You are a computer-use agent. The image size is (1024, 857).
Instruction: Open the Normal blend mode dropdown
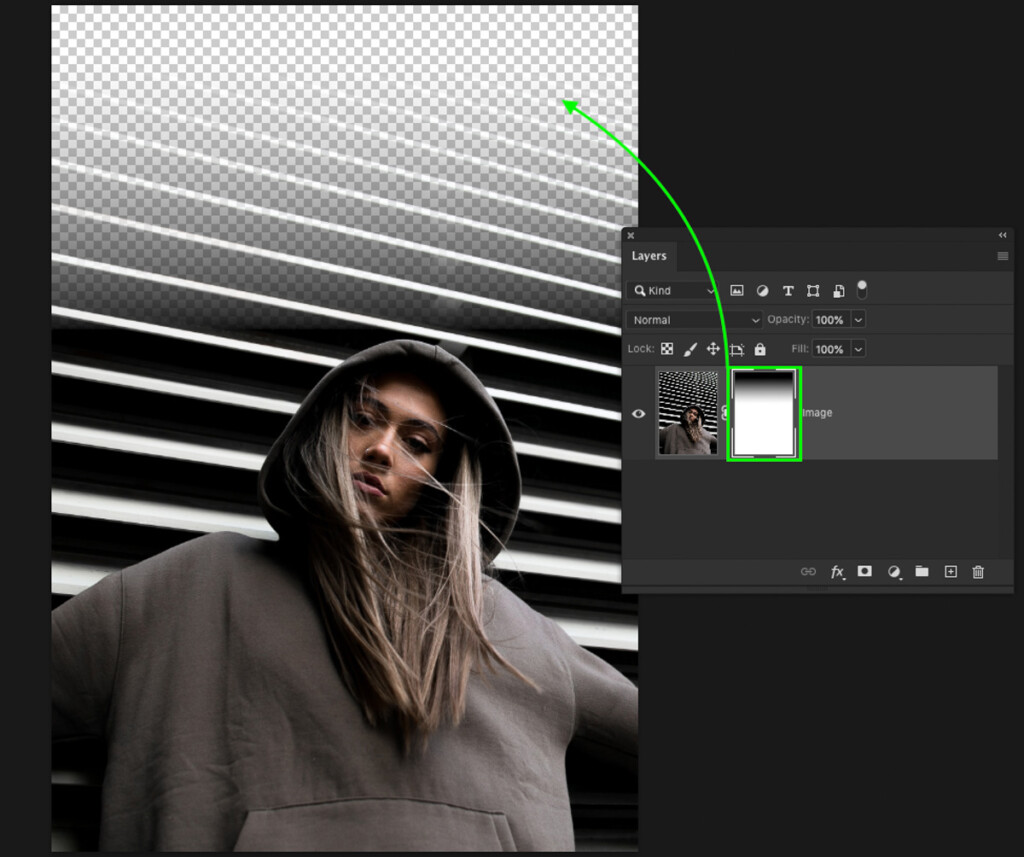694,320
